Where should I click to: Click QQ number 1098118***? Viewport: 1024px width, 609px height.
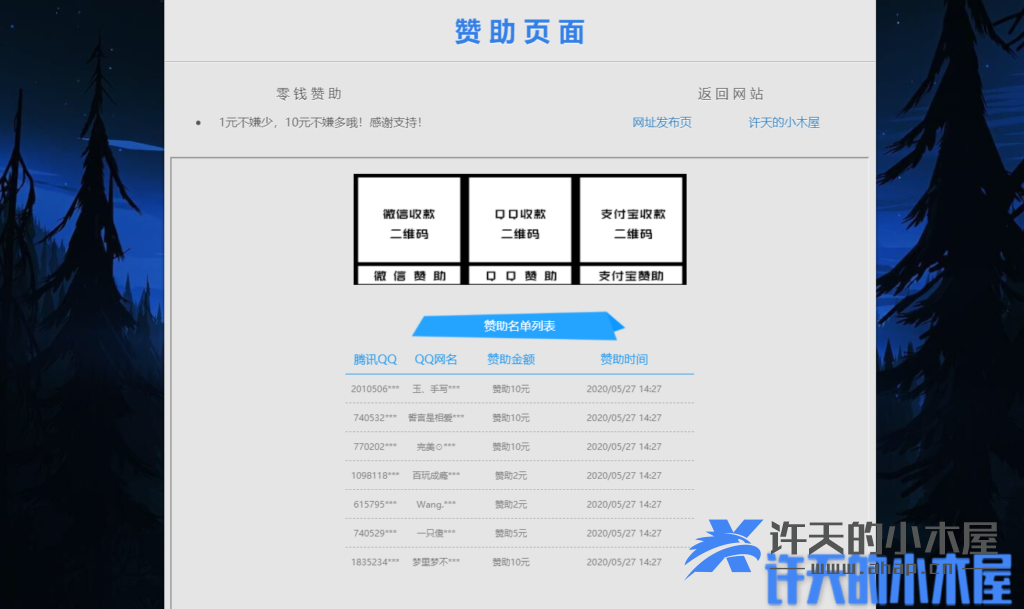click(x=375, y=476)
